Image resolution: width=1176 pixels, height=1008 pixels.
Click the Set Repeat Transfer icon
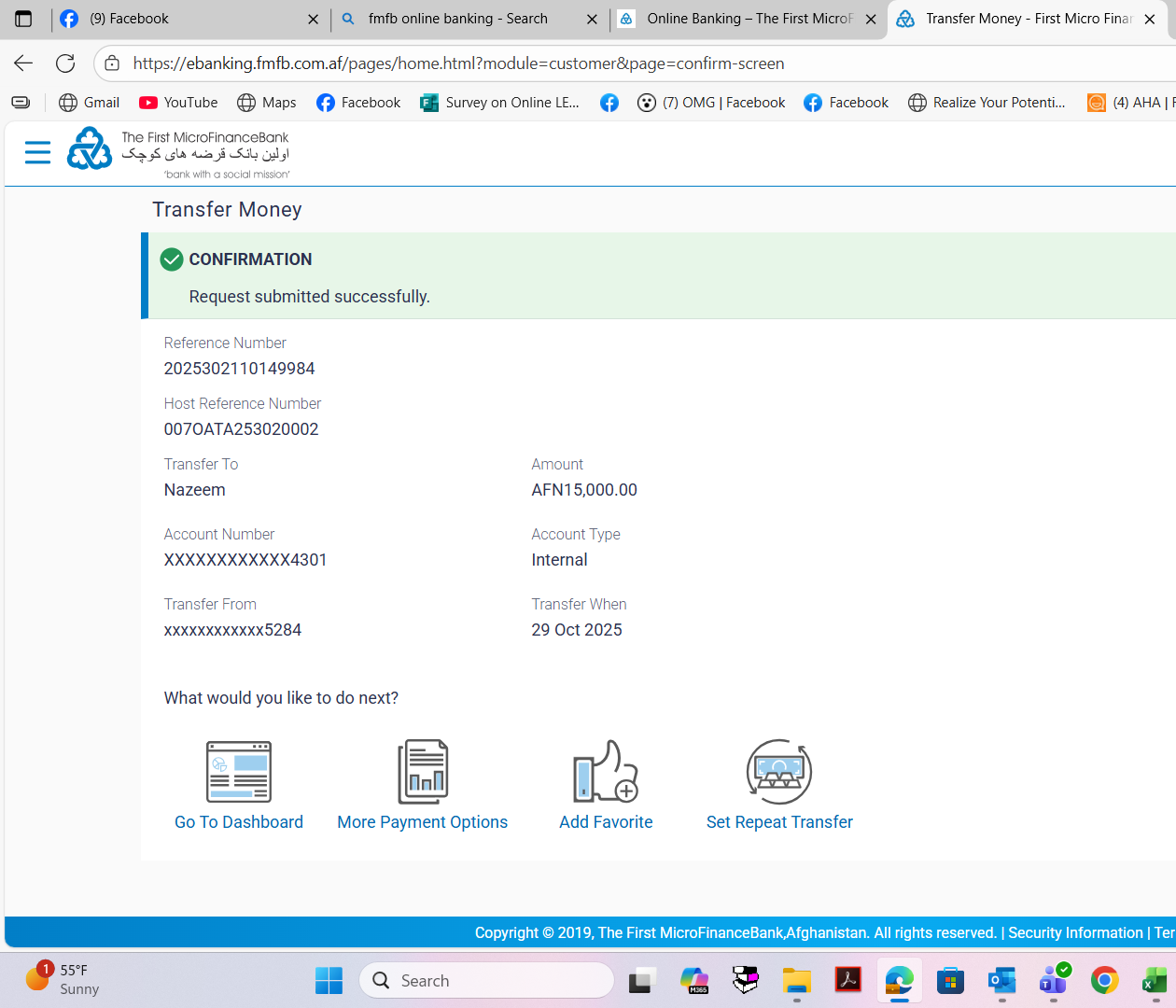click(x=779, y=772)
